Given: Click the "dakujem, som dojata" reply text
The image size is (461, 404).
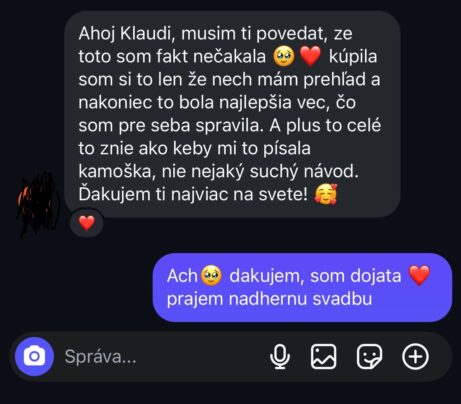Looking at the screenshot, I should [x=315, y=276].
